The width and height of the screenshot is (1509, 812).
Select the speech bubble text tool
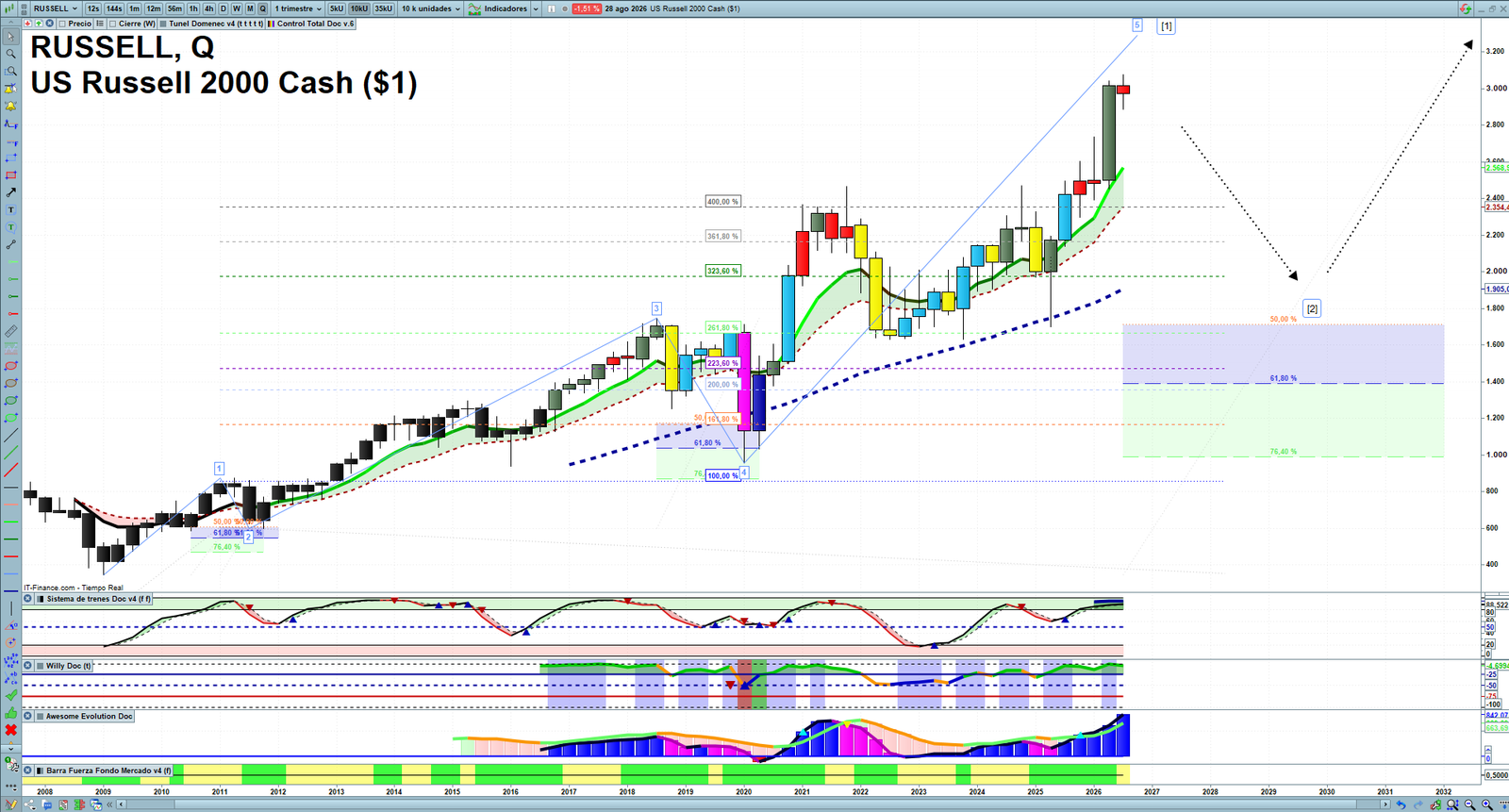pyautogui.click(x=11, y=227)
